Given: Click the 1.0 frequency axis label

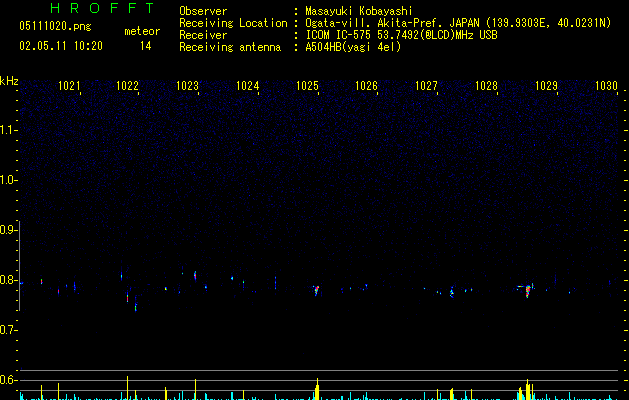Looking at the screenshot, I should pyautogui.click(x=8, y=180).
